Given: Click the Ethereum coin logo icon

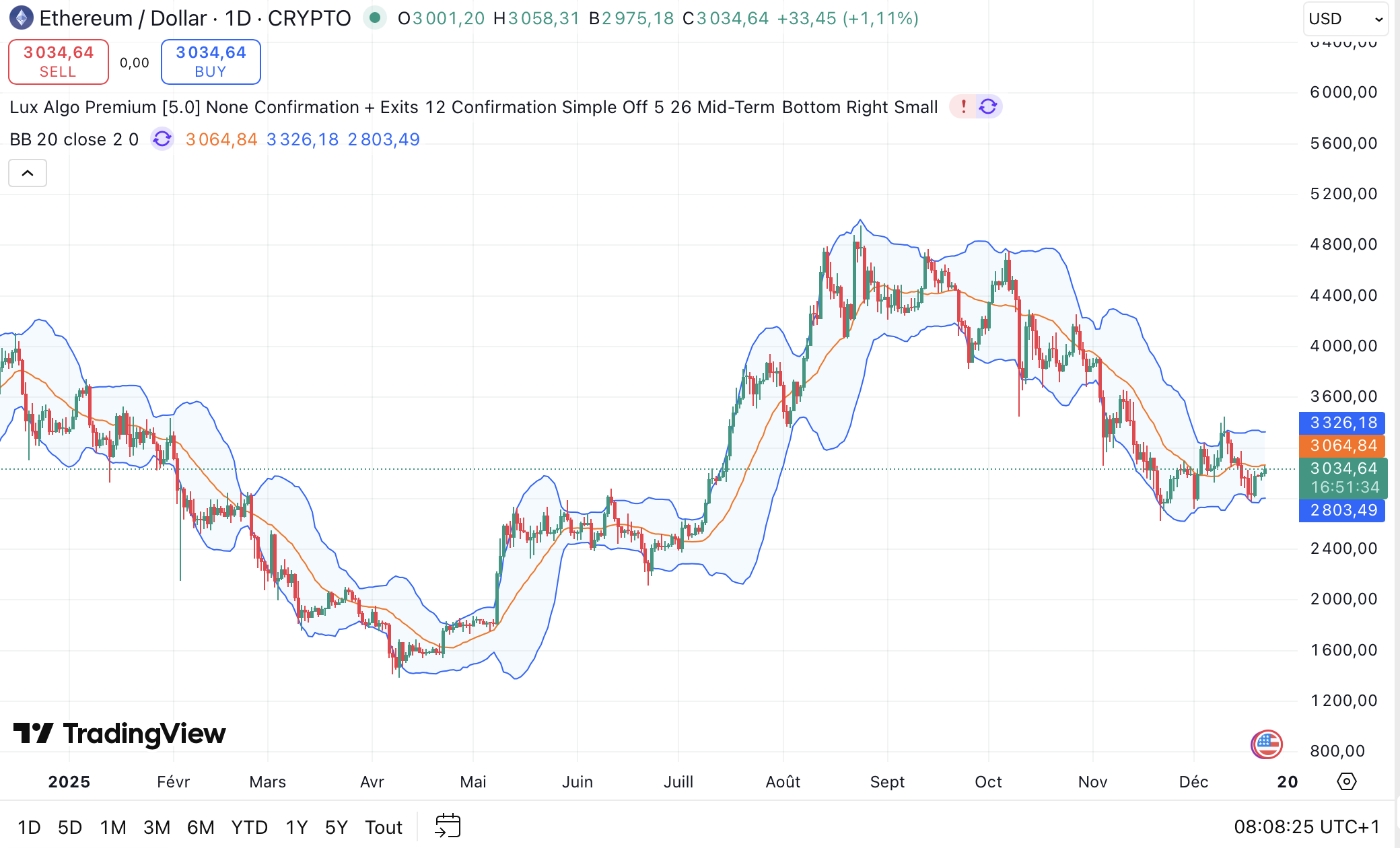Looking at the screenshot, I should [22, 18].
